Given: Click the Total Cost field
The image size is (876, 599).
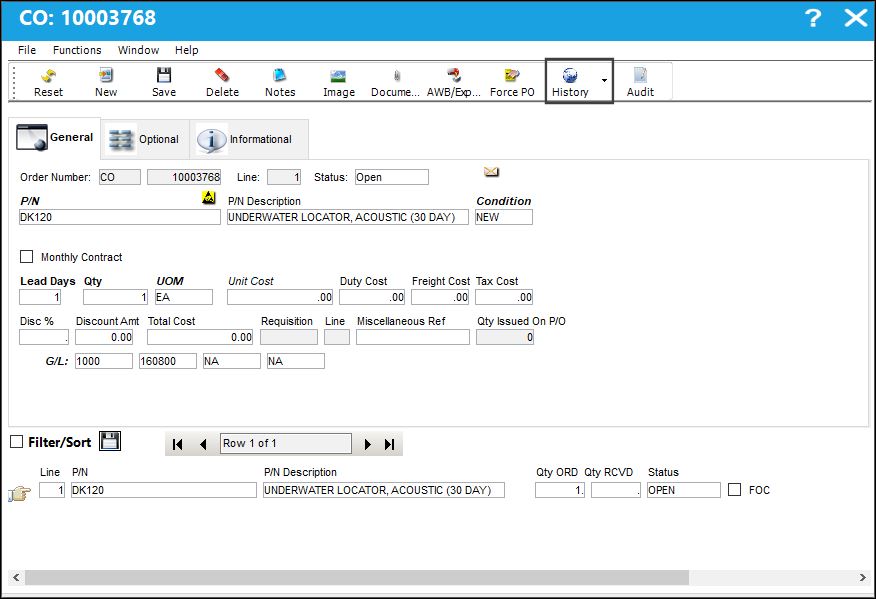Looking at the screenshot, I should pyautogui.click(x=200, y=337).
